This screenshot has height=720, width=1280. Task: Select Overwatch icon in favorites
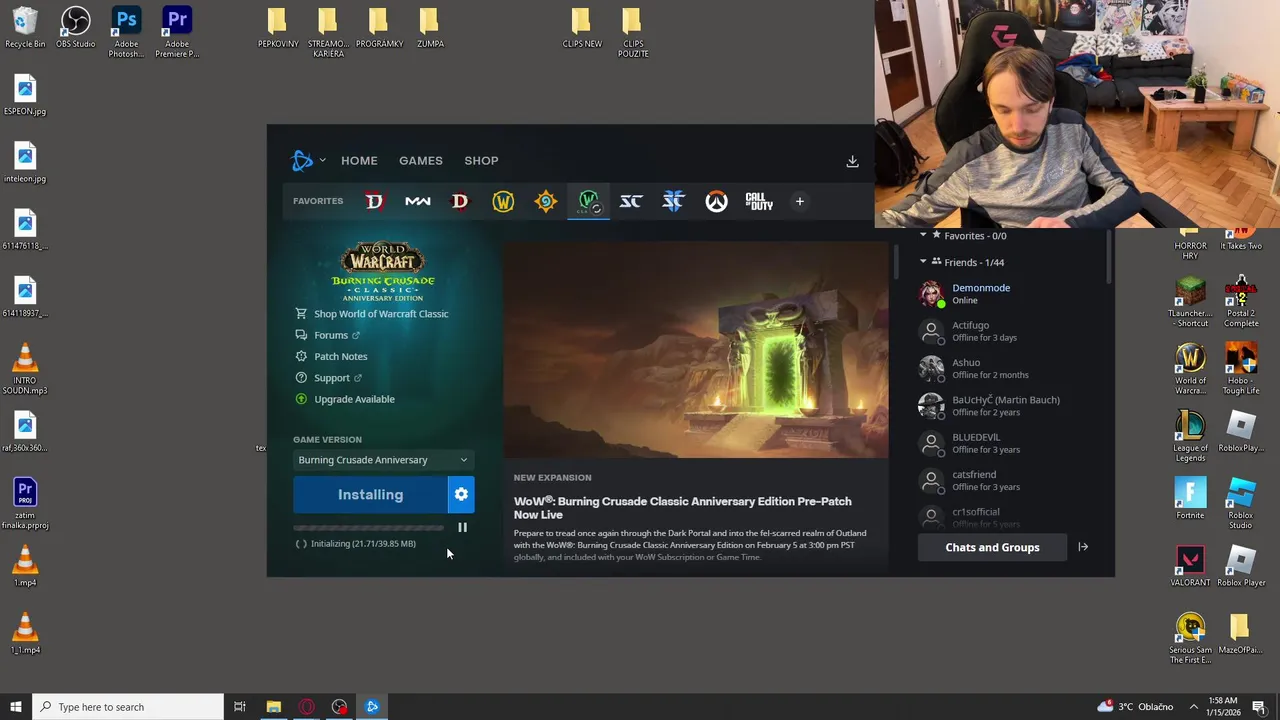(x=716, y=201)
